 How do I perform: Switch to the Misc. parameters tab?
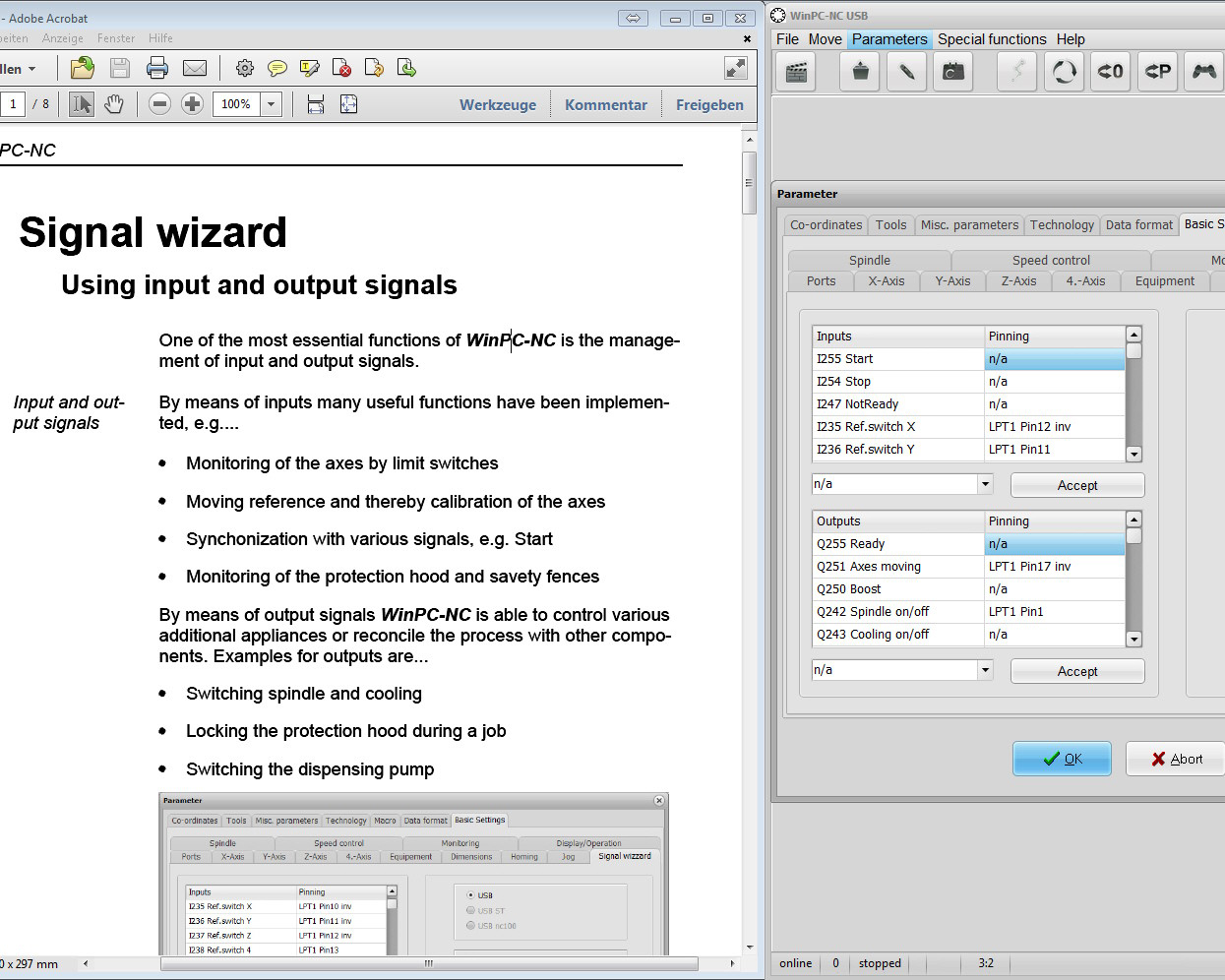[969, 224]
